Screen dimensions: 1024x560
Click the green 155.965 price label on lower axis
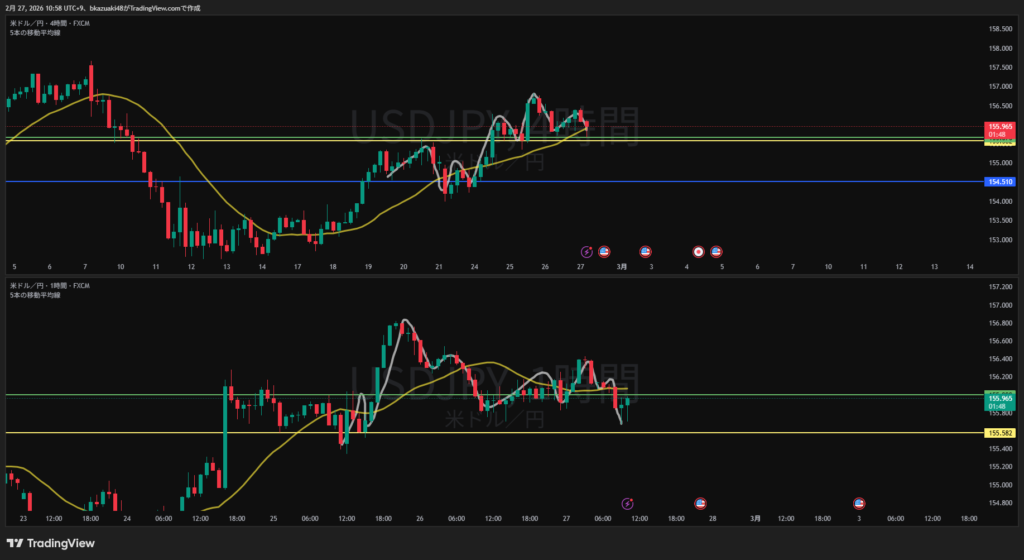(1000, 398)
